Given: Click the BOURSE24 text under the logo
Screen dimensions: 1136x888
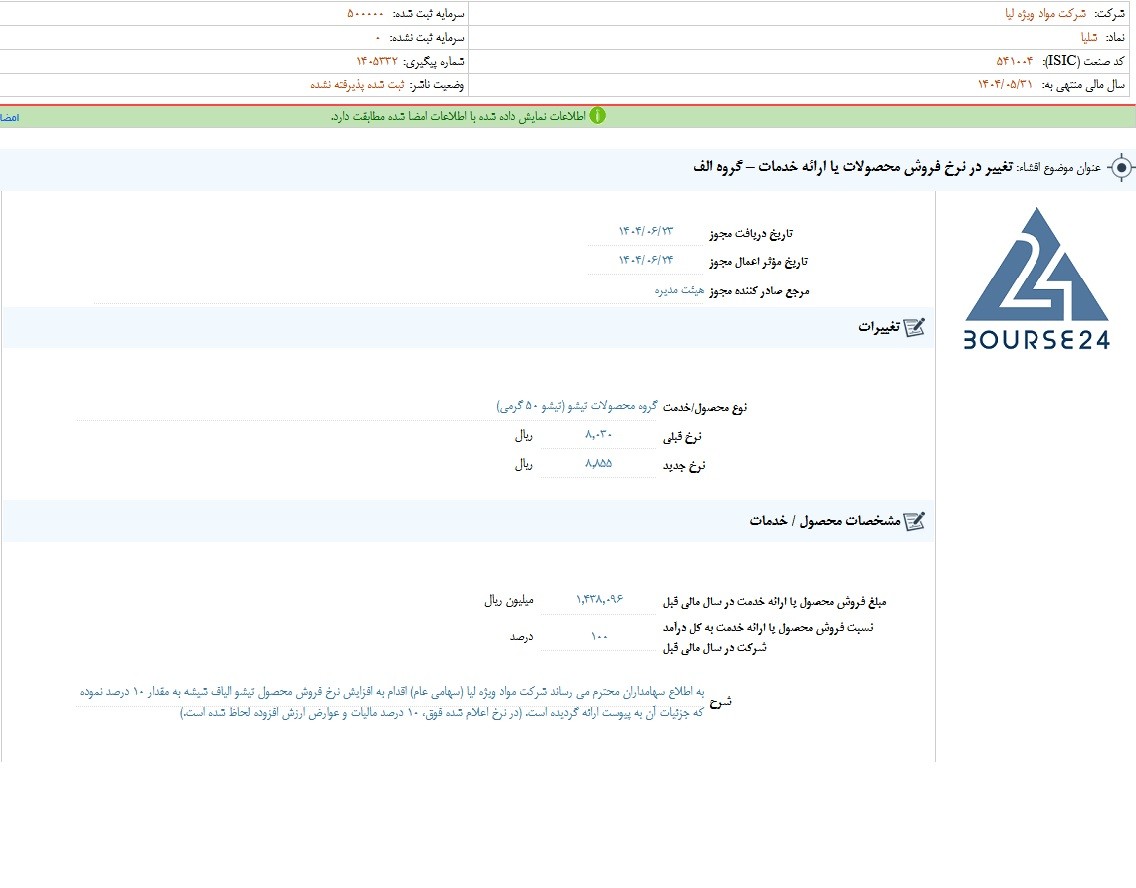Looking at the screenshot, I should [x=1037, y=340].
